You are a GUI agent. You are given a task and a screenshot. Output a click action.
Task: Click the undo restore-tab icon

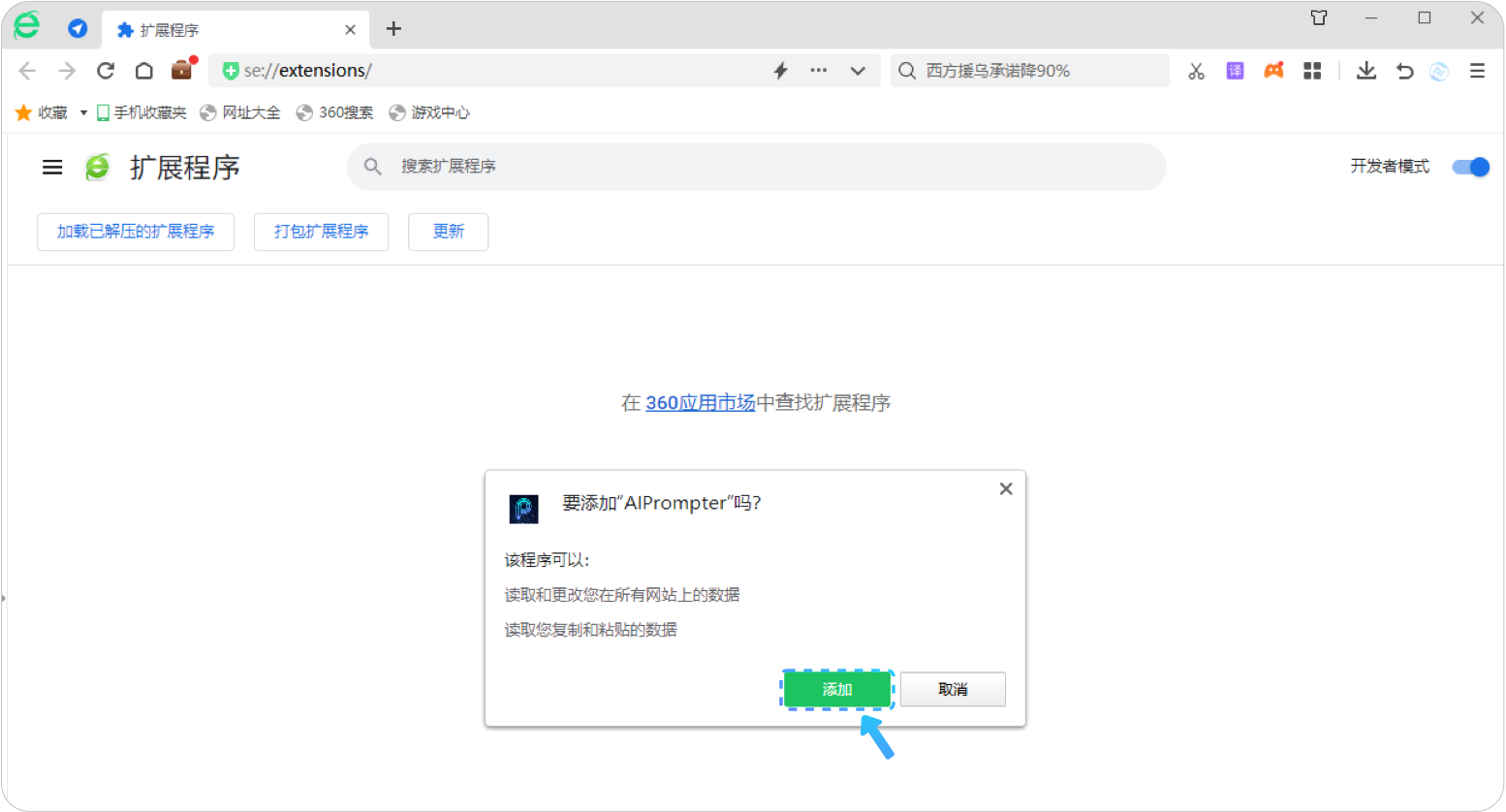tap(1404, 71)
